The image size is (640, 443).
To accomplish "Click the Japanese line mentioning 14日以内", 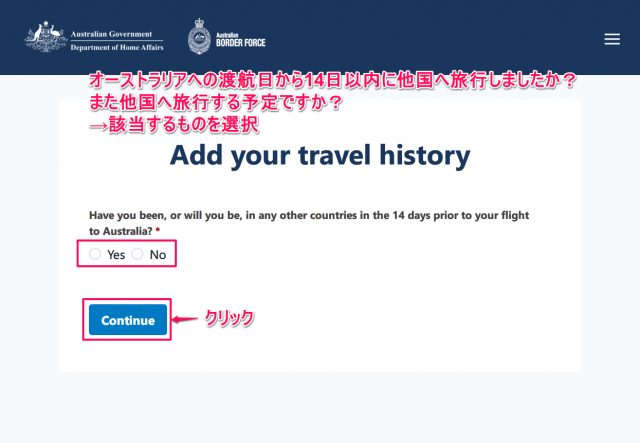I will pyautogui.click(x=333, y=80).
